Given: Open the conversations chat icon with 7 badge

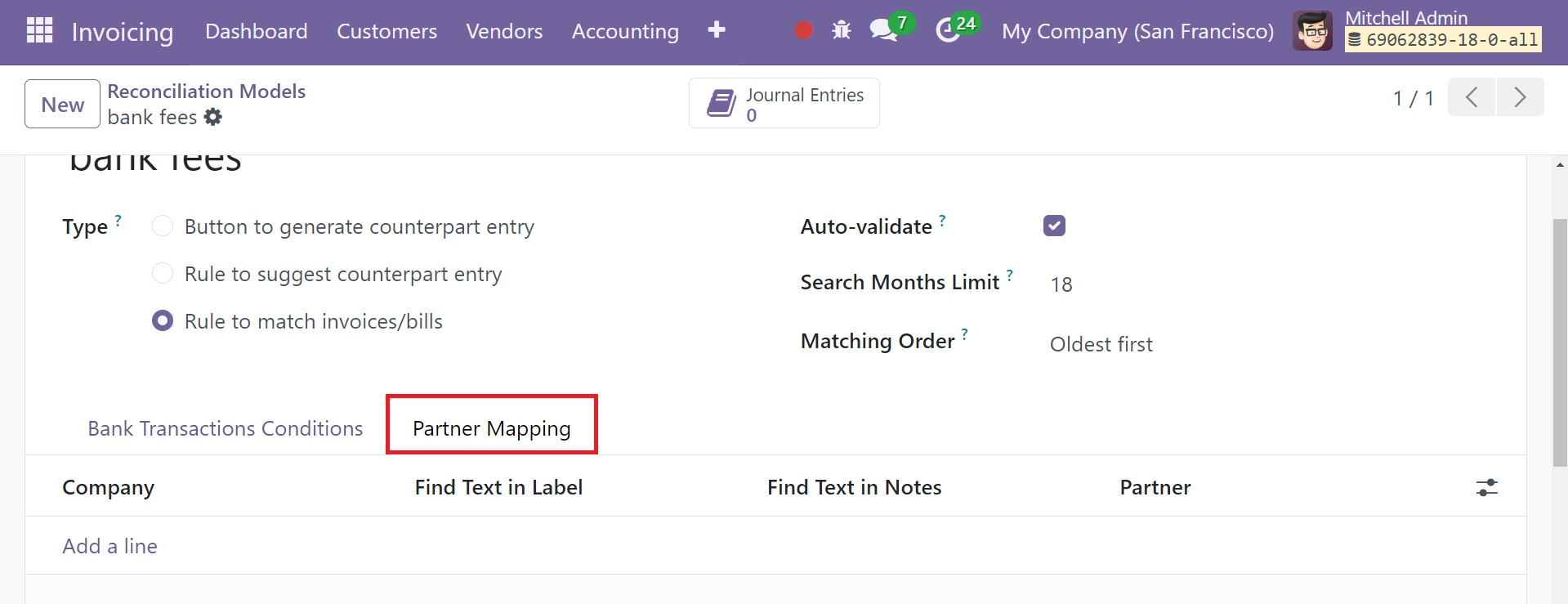Looking at the screenshot, I should point(884,31).
